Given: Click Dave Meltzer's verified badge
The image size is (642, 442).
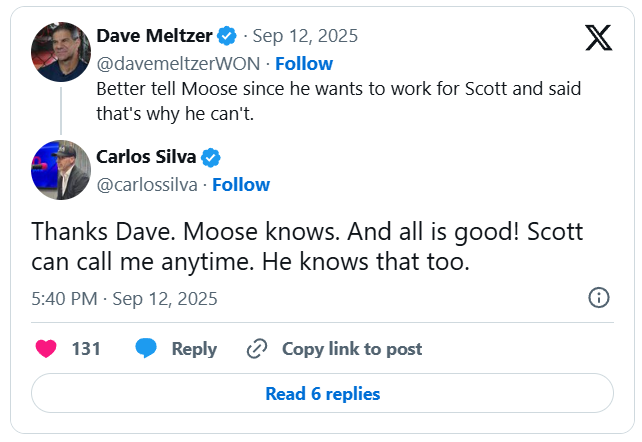Looking at the screenshot, I should 228,36.
